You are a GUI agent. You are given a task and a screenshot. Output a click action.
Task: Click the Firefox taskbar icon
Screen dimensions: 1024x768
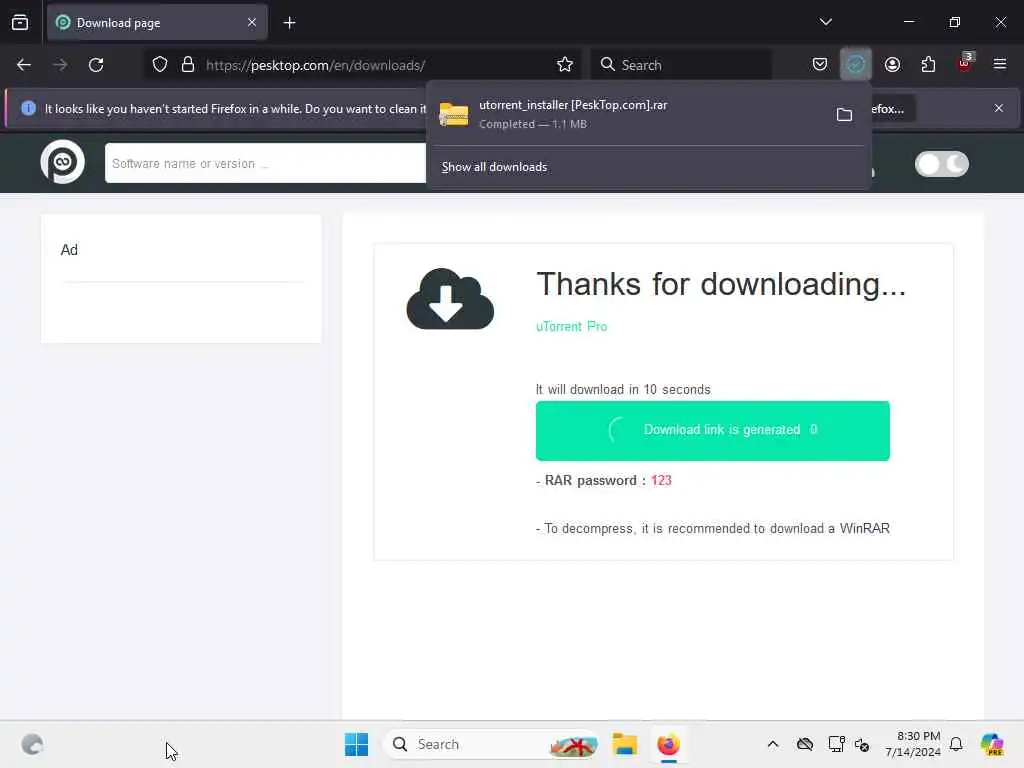pos(668,744)
